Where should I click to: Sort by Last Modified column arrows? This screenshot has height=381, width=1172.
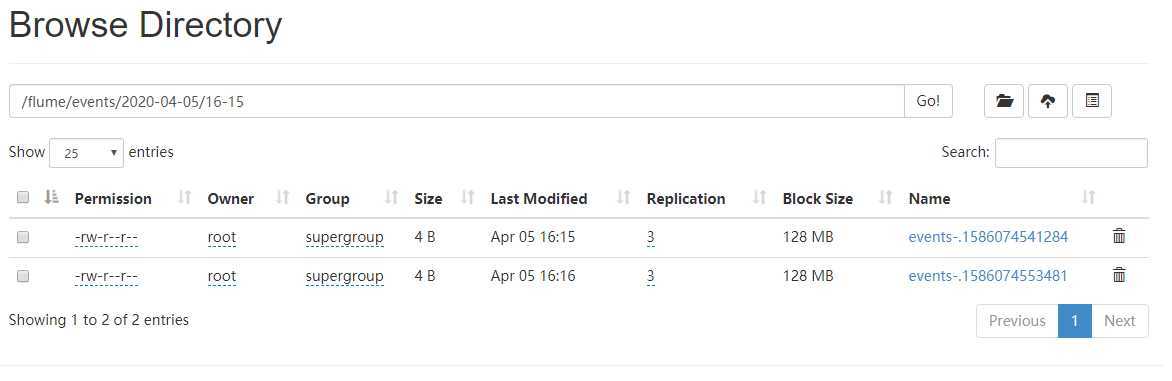[x=623, y=197]
